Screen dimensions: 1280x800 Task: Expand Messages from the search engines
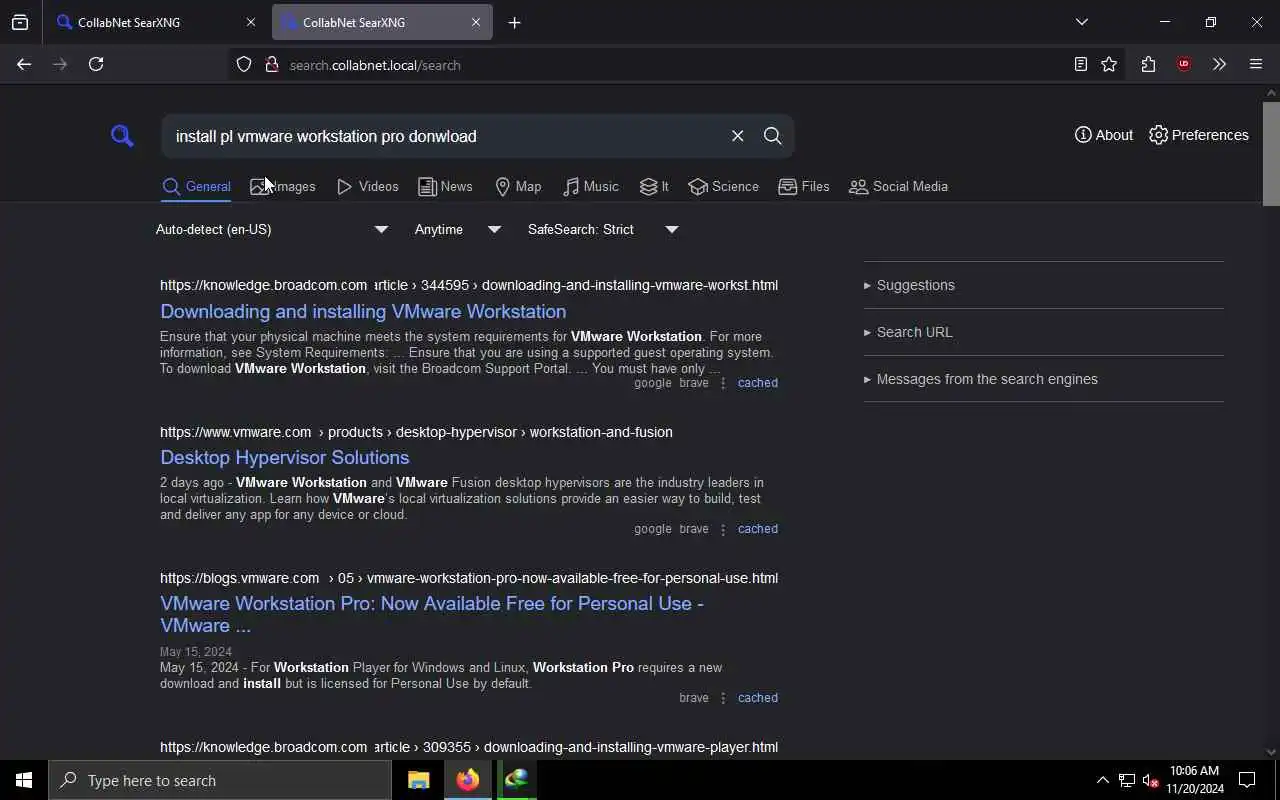1043,379
